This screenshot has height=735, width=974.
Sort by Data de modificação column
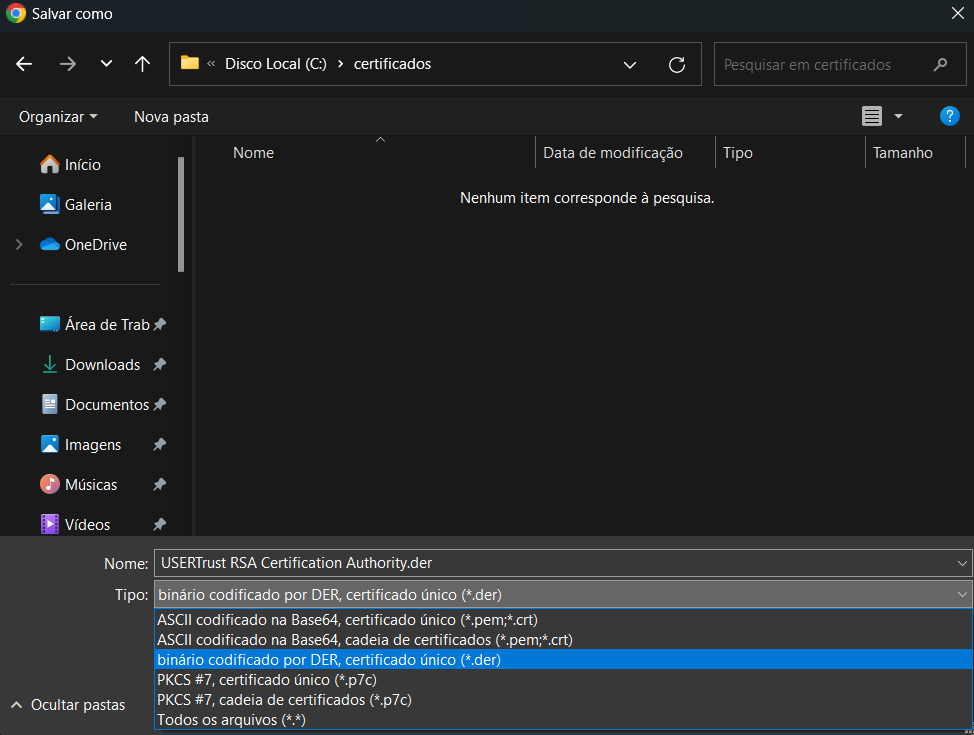(612, 153)
